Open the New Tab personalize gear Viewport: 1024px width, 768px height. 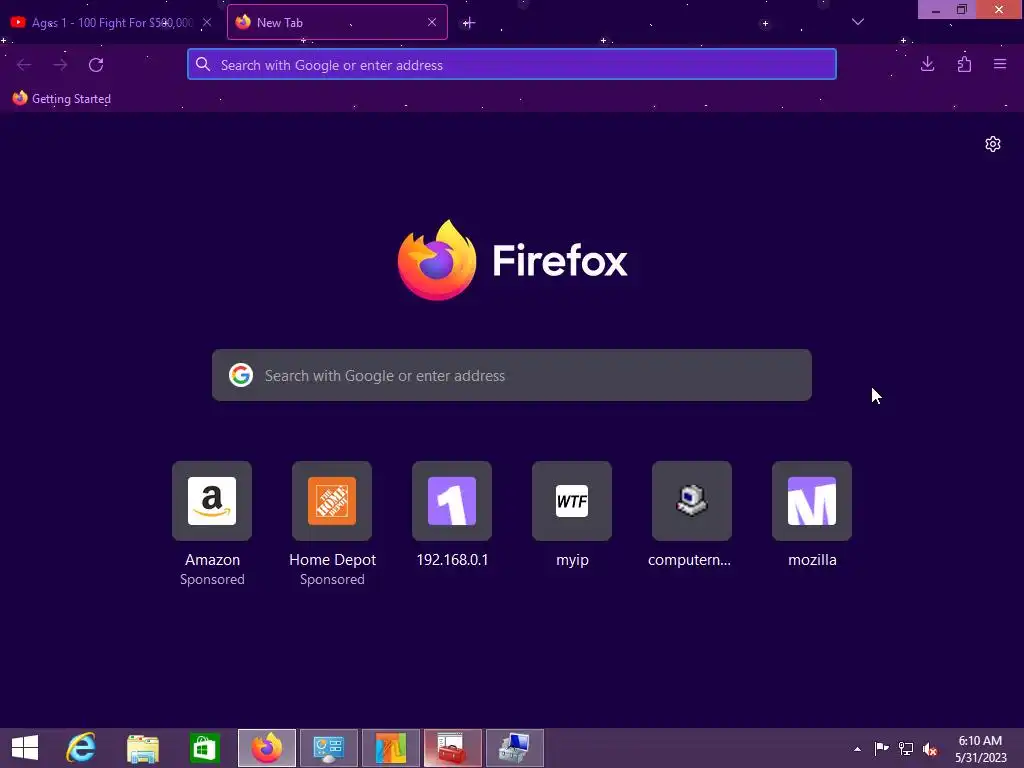pos(993,144)
